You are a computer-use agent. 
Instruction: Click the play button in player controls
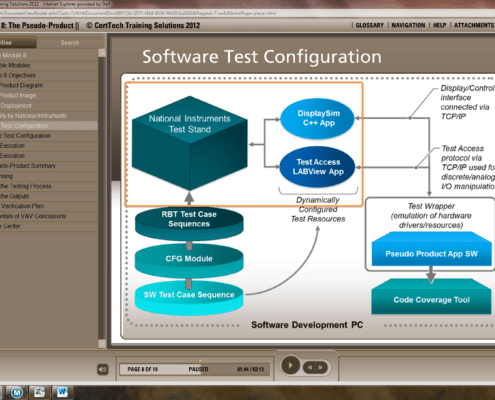(290, 366)
